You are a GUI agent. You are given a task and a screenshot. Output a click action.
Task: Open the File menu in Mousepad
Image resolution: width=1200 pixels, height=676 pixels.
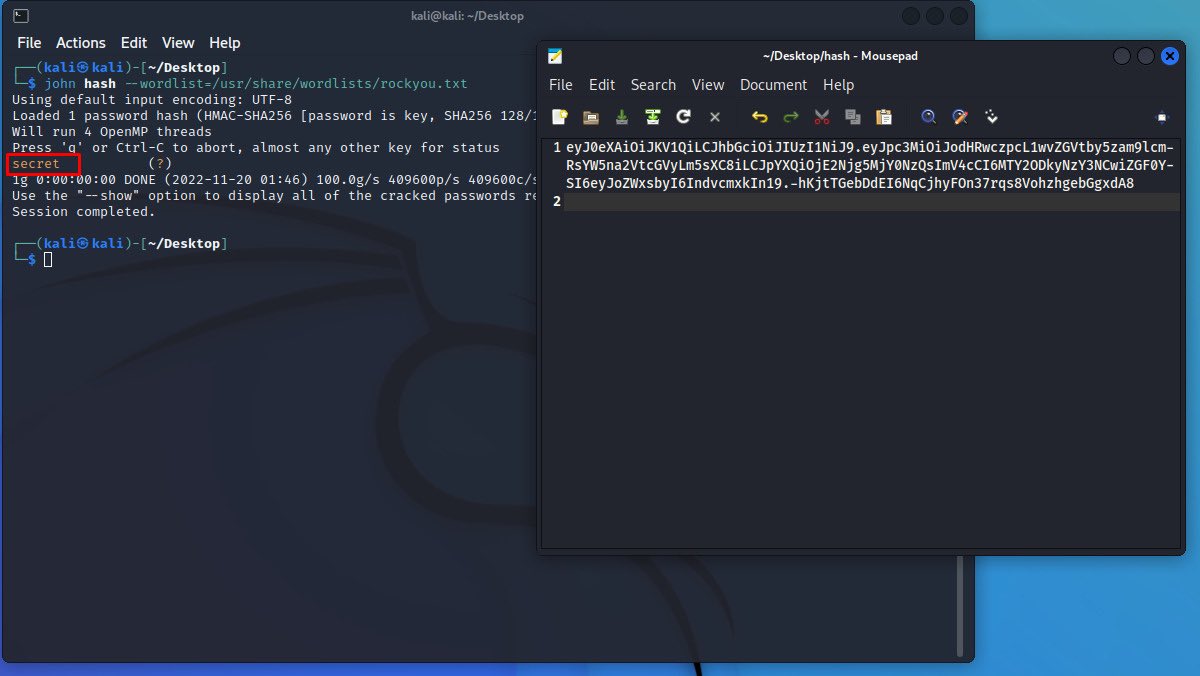click(x=561, y=85)
